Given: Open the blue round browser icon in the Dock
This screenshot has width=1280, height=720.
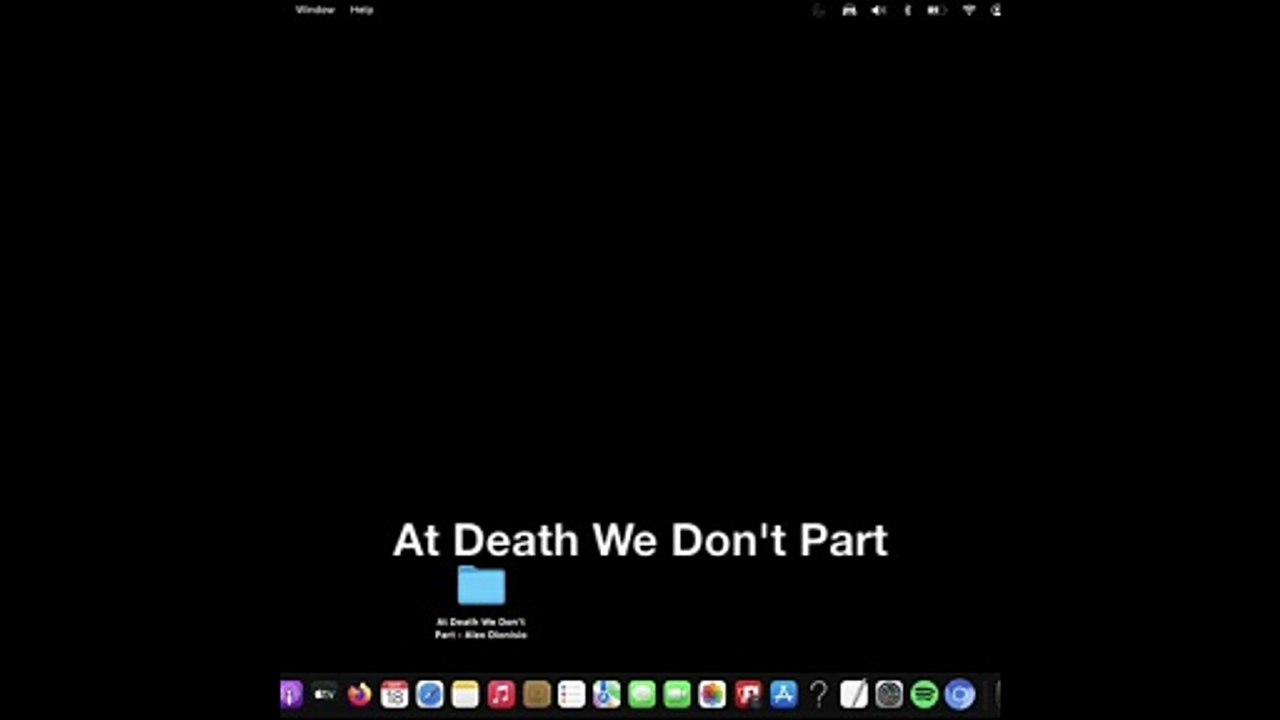Looking at the screenshot, I should (960, 694).
